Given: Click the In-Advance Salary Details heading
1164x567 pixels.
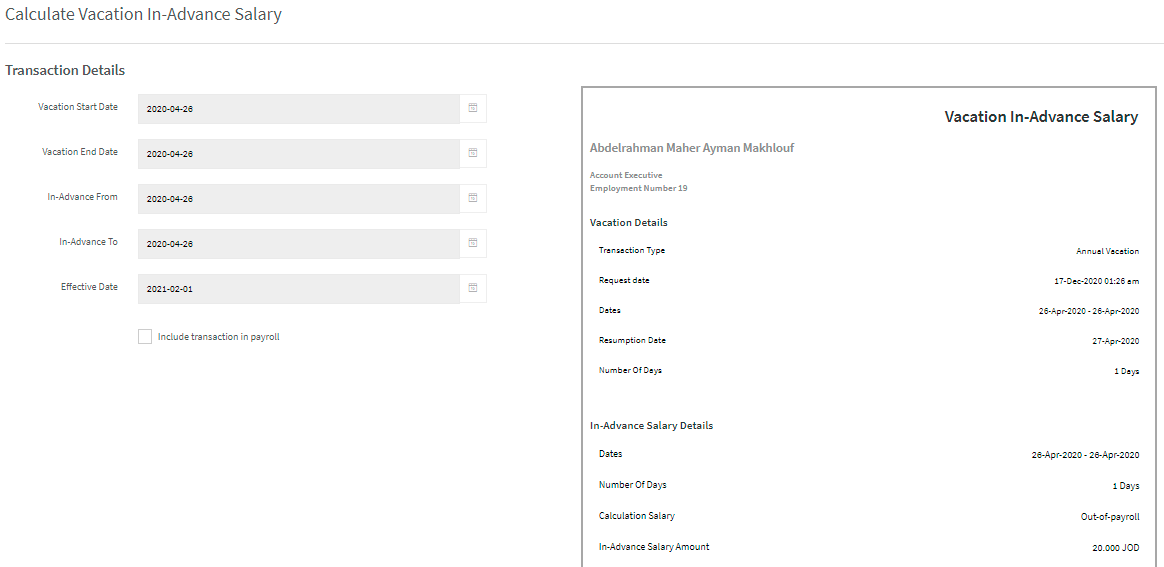Looking at the screenshot, I should pyautogui.click(x=651, y=426).
